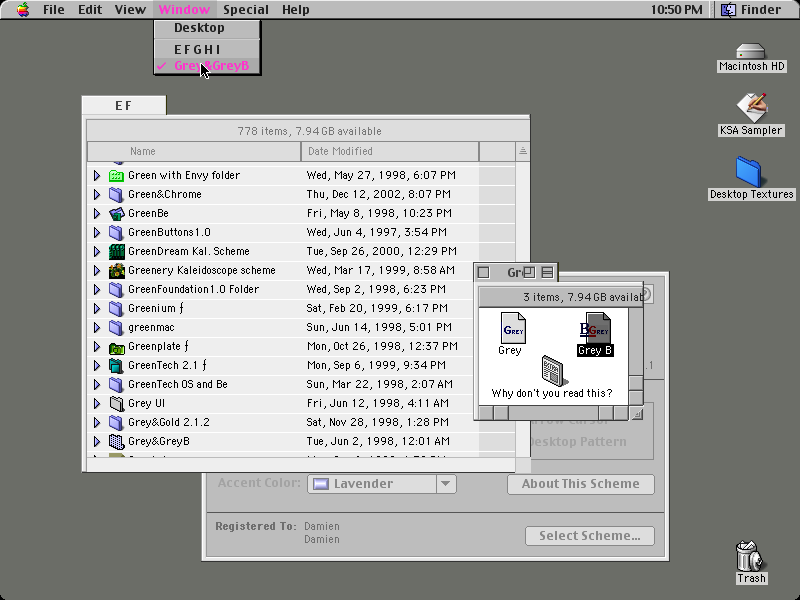Click the Finder application menu icon
Viewport: 800px width, 600px height.
point(728,10)
